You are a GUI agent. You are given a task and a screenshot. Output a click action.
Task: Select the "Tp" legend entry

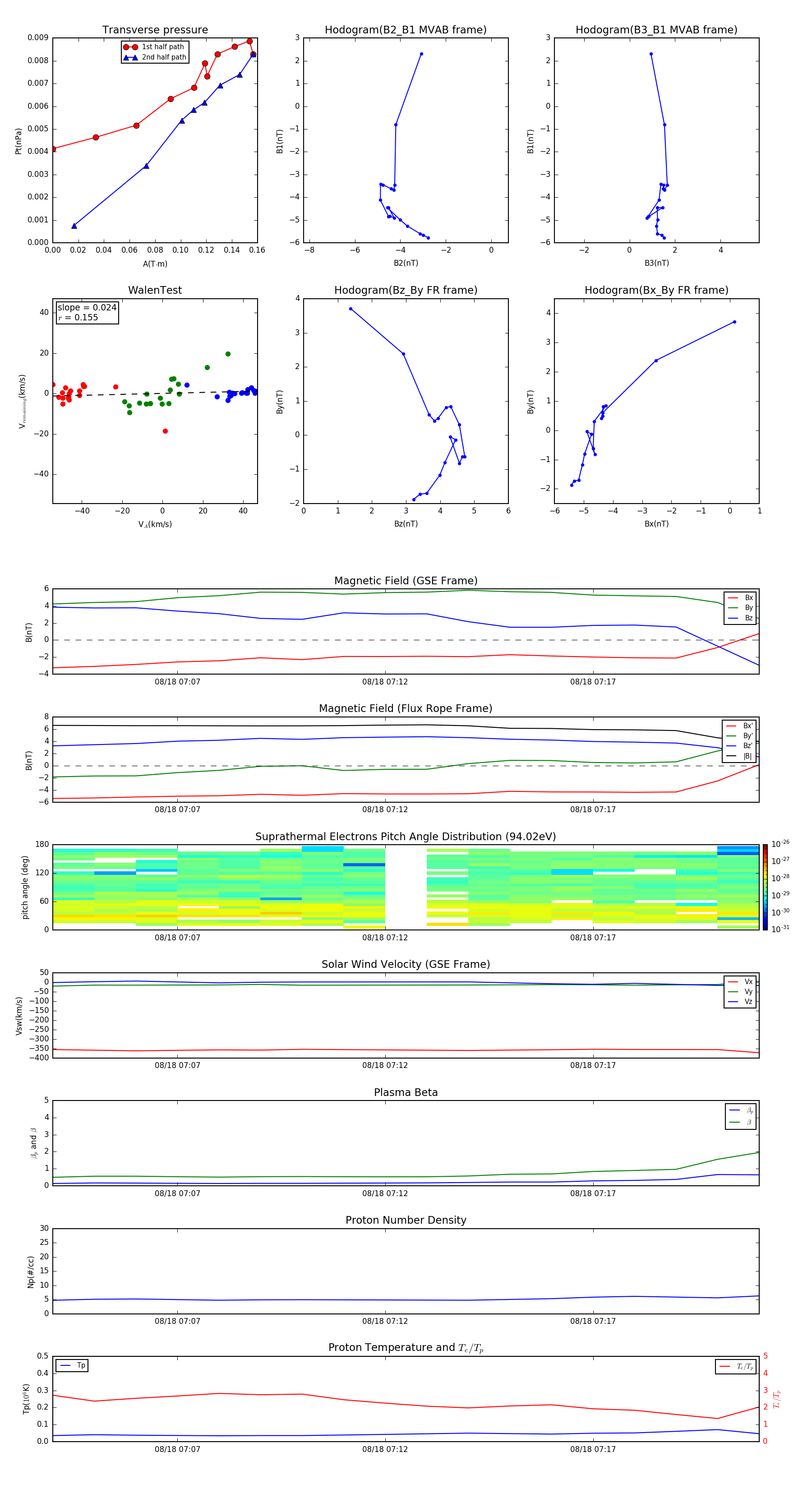(72, 1365)
